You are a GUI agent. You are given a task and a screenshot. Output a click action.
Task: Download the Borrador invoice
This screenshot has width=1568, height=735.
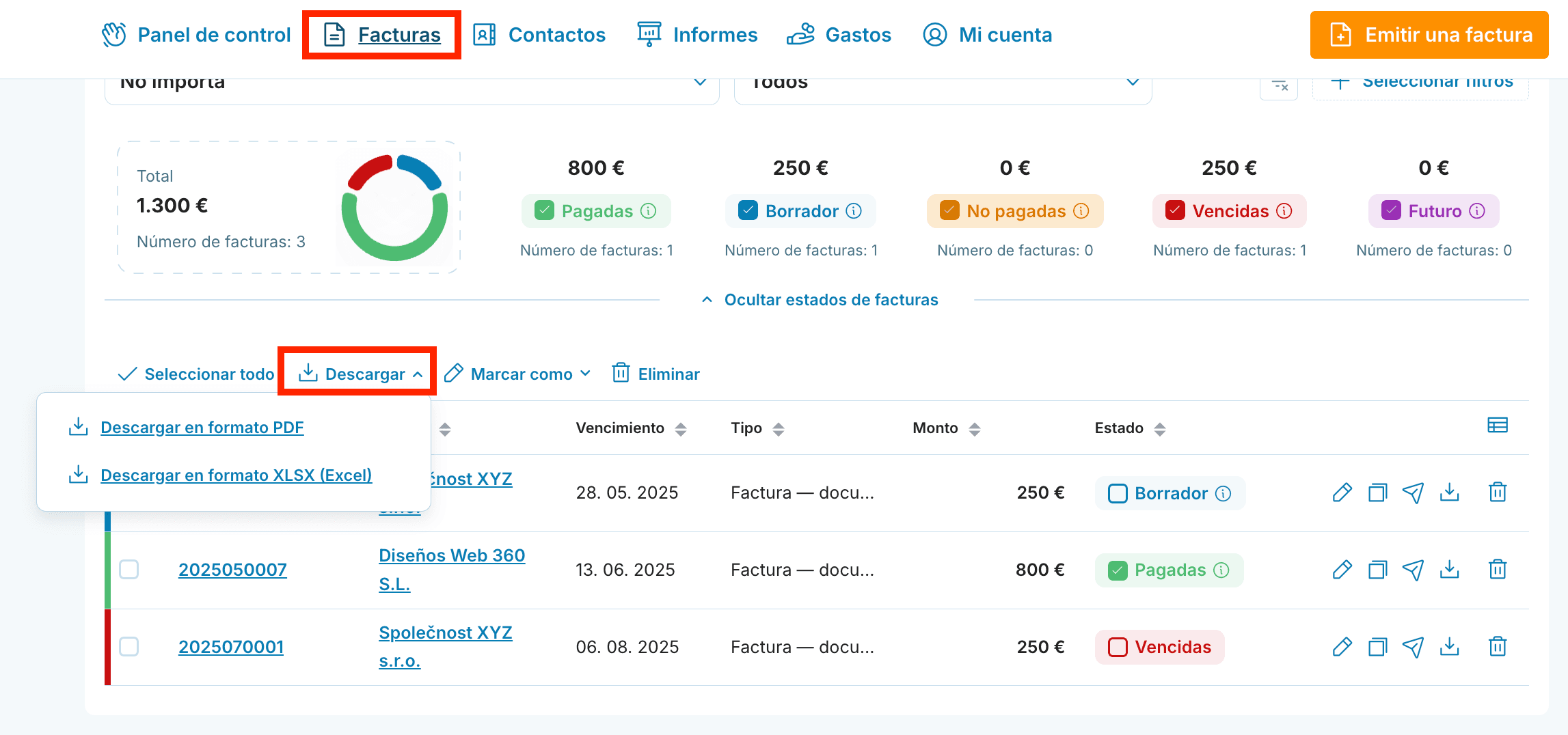coord(1449,493)
